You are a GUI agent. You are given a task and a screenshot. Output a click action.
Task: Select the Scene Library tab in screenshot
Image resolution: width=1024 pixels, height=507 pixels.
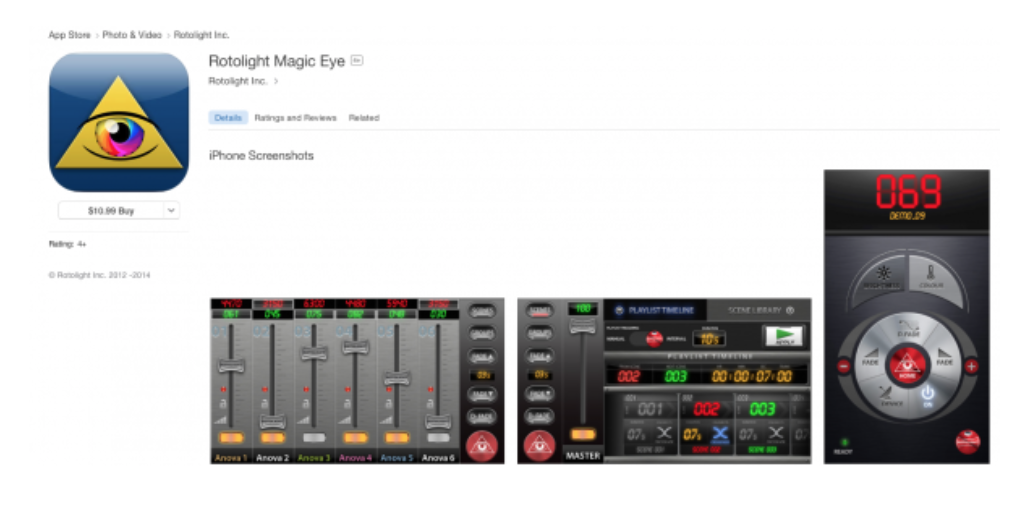coord(753,311)
